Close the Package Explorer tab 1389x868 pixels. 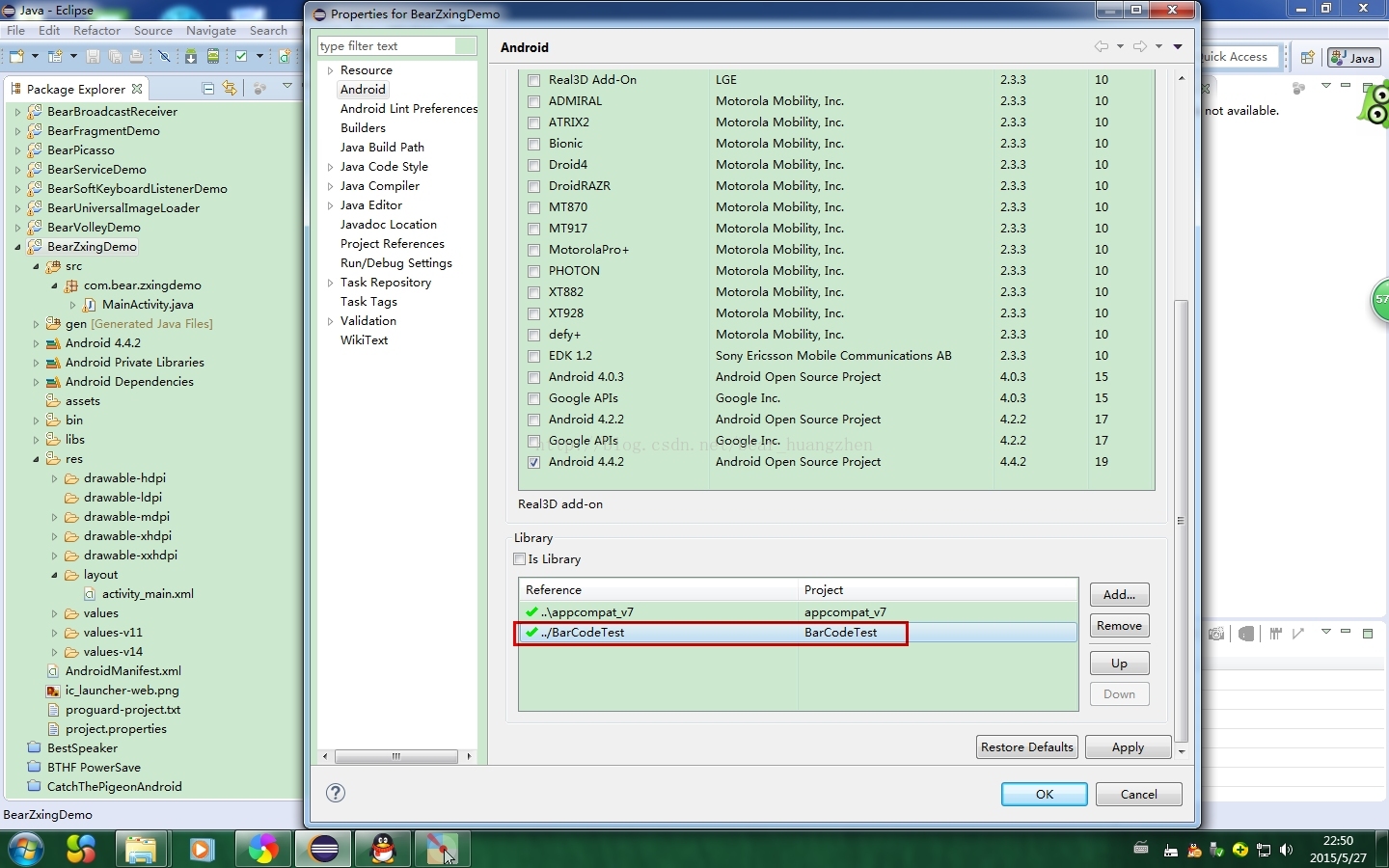coord(137,89)
